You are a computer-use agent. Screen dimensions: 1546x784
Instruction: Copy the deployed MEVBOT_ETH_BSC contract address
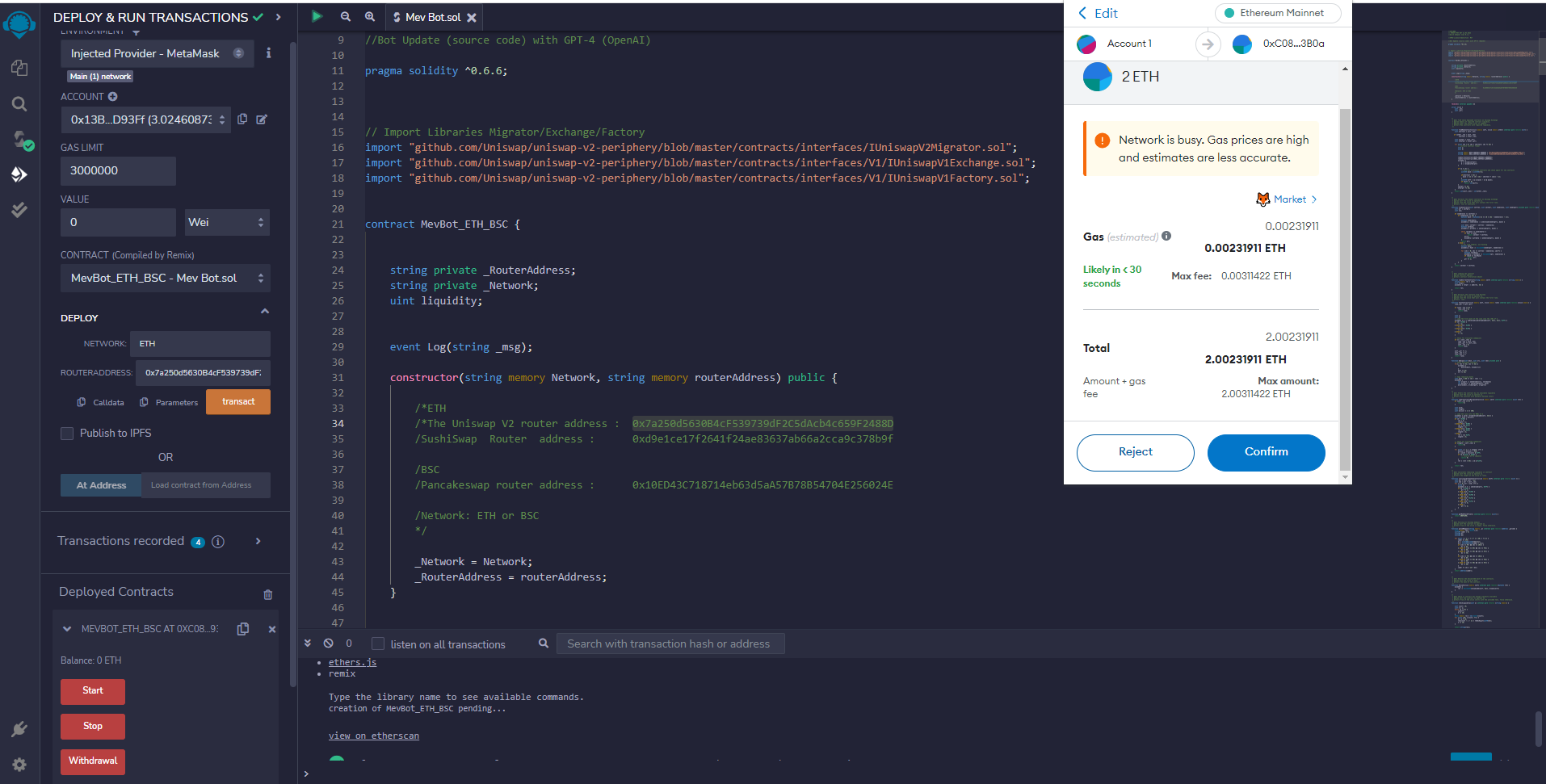pos(243,629)
